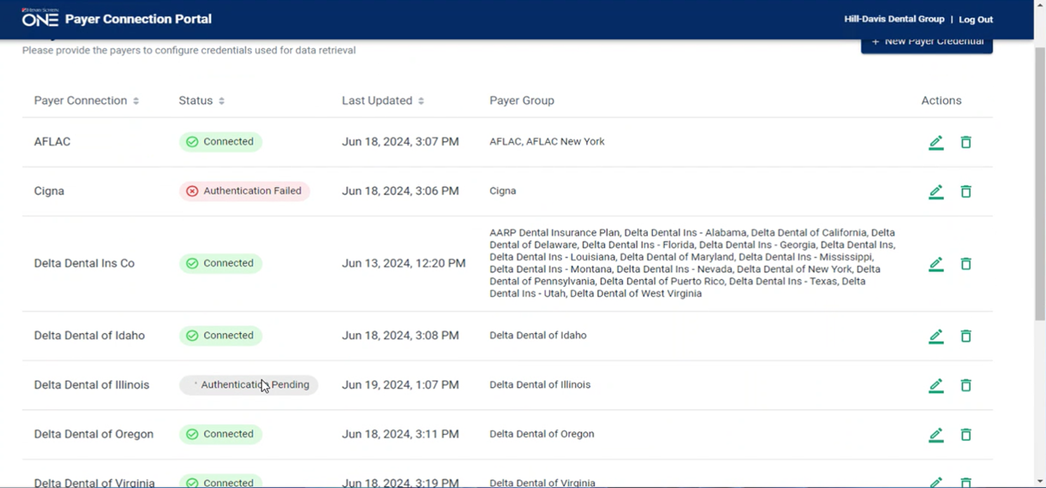Select the Delta Dental of Oregon connection name
This screenshot has width=1046, height=488.
click(93, 434)
